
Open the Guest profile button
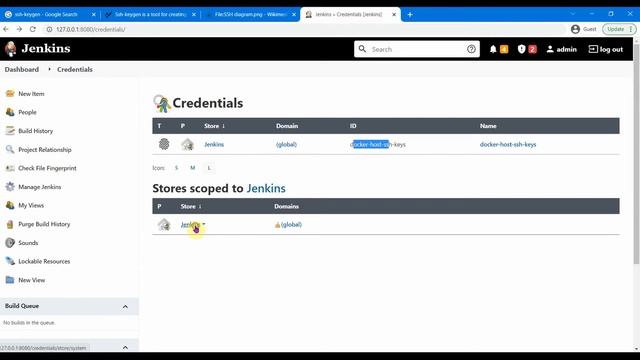click(x=584, y=29)
